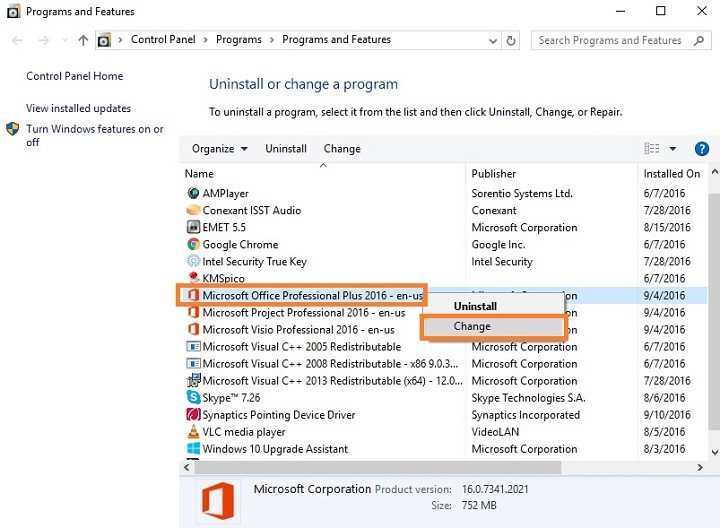Screen dimensions: 720x528
Task: Sort by the Installed On column header
Action: coord(671,174)
